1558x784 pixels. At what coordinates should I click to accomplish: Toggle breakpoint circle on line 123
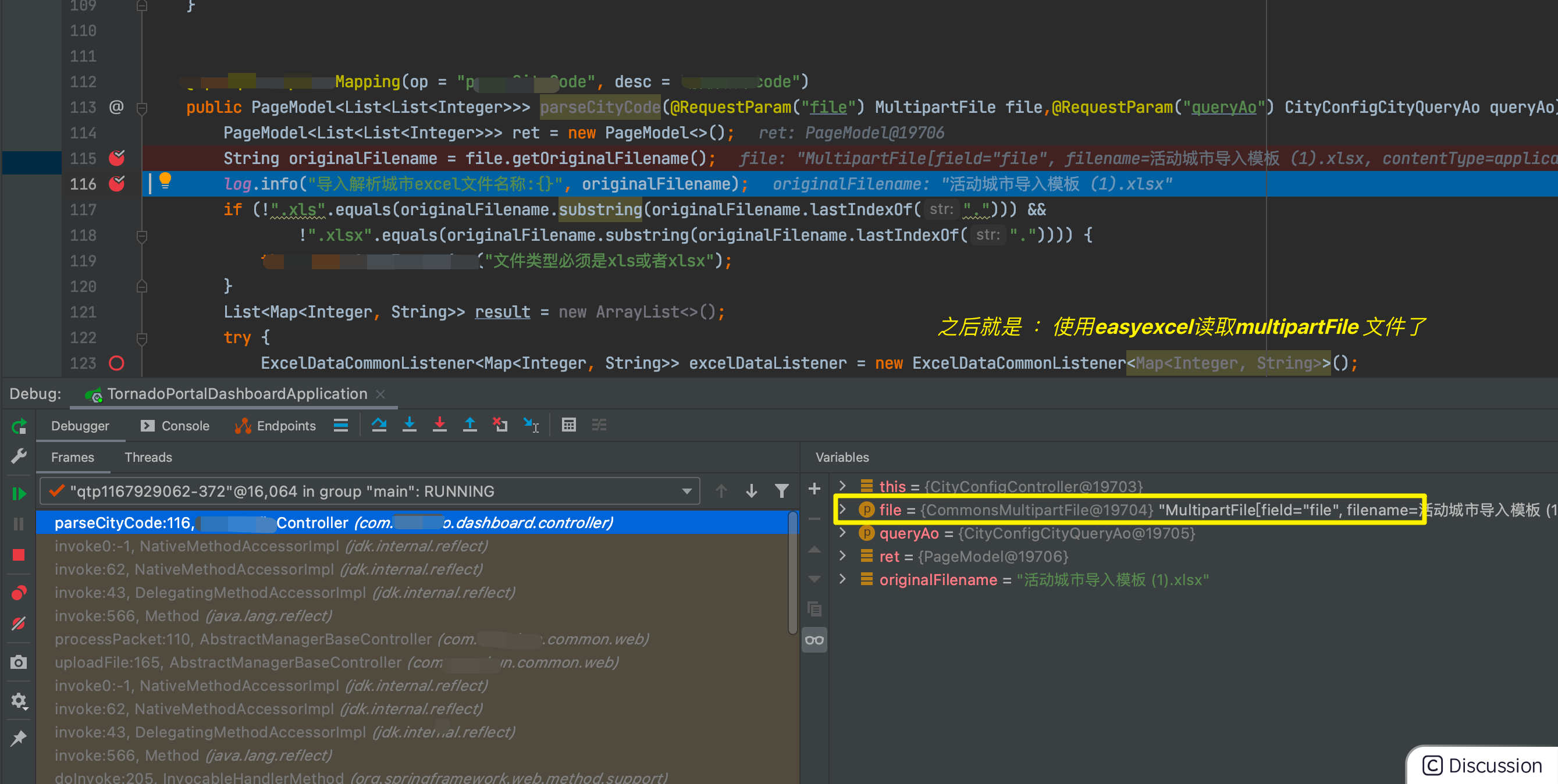coord(117,363)
